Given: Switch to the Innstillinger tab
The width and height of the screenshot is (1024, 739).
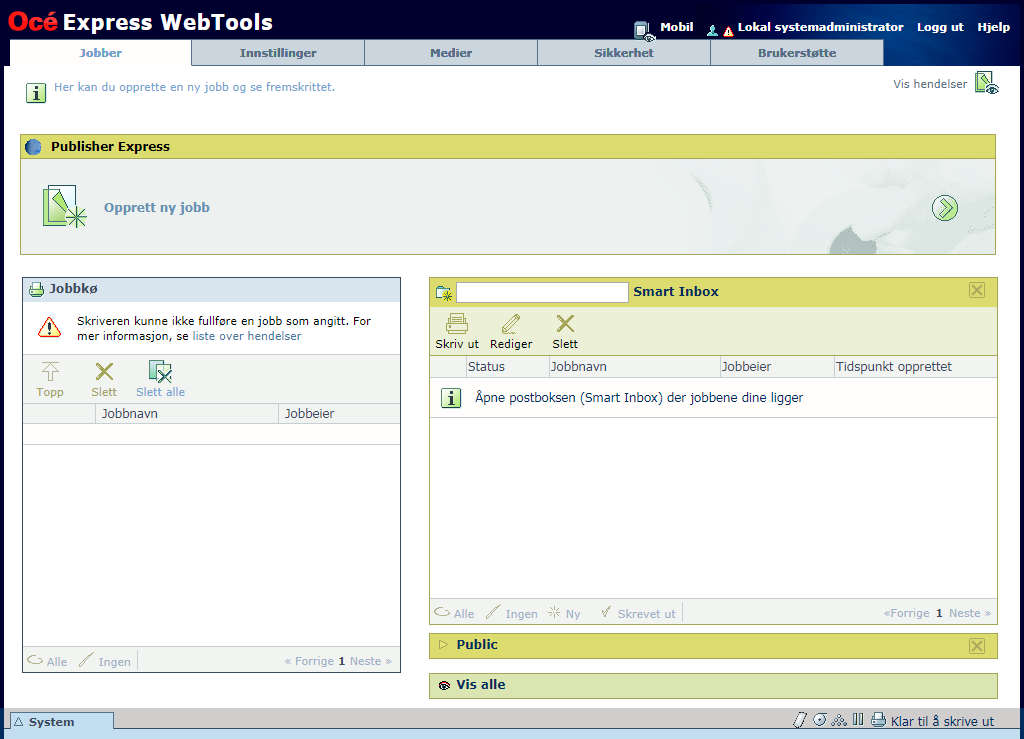Looking at the screenshot, I should click(278, 53).
